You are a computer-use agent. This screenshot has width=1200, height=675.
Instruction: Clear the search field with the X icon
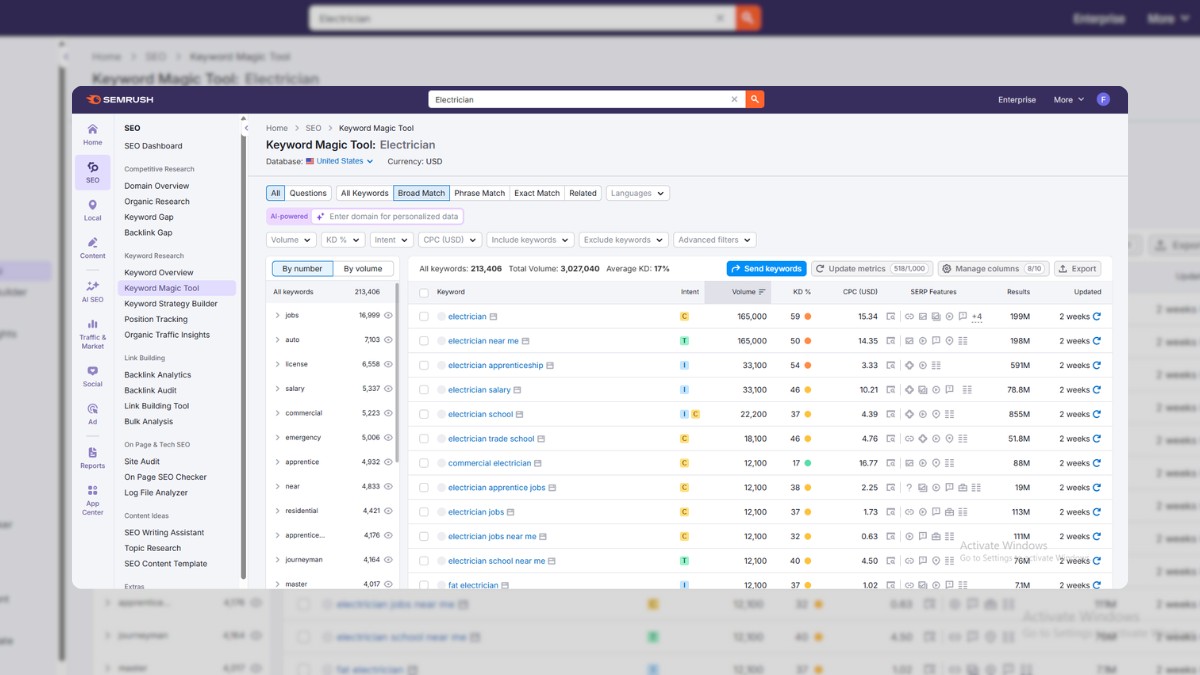click(x=734, y=100)
